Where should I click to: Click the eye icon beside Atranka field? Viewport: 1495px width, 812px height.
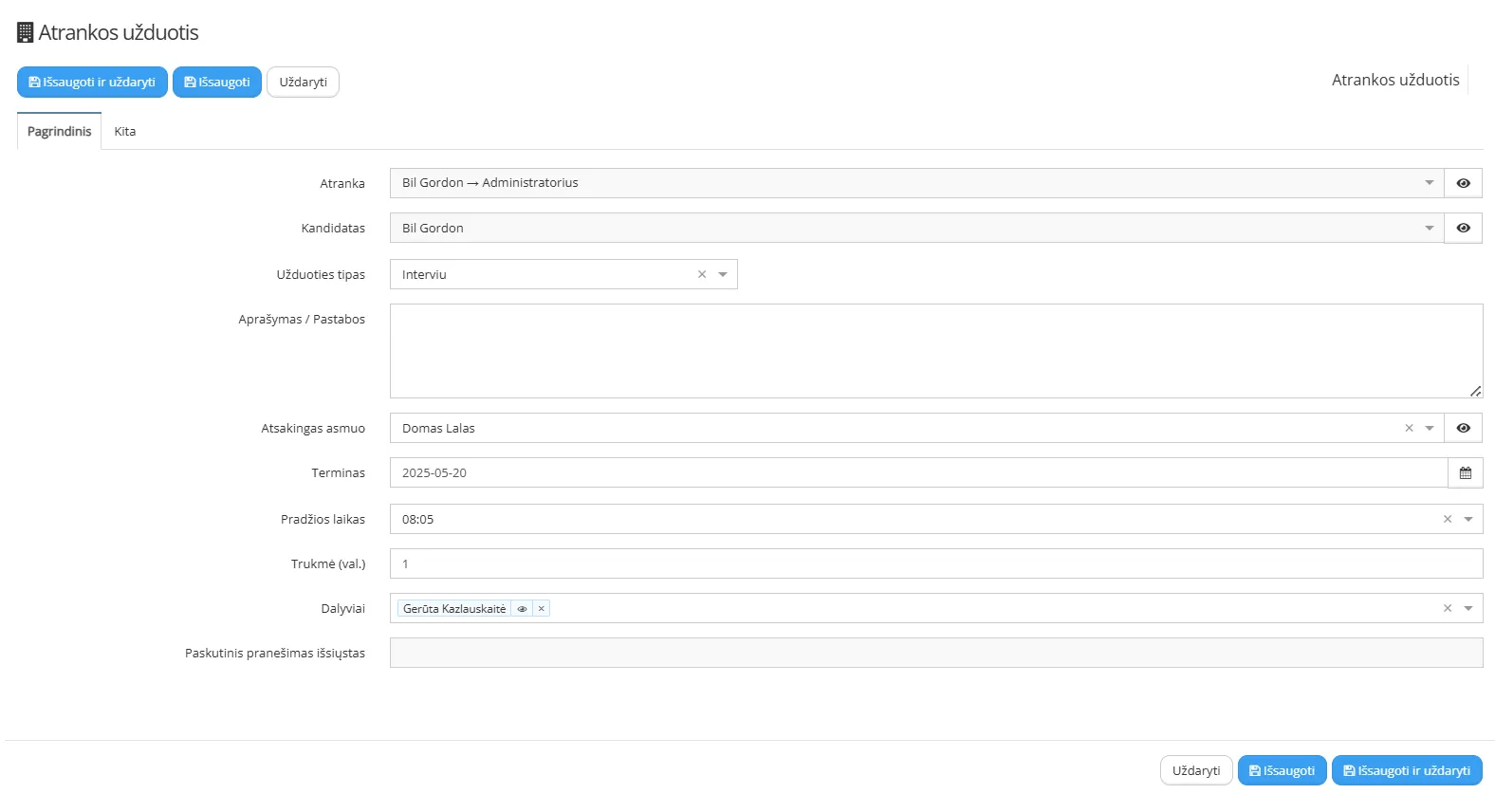1463,183
